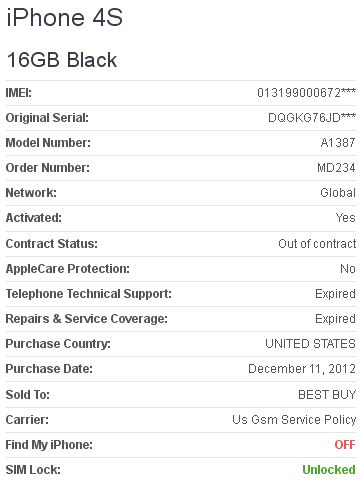Click the IMEI field label
The image size is (361, 481).
pyautogui.click(x=19, y=93)
